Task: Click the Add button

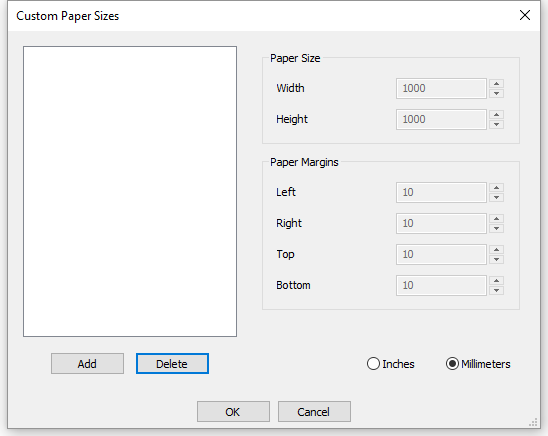Action: coord(87,364)
